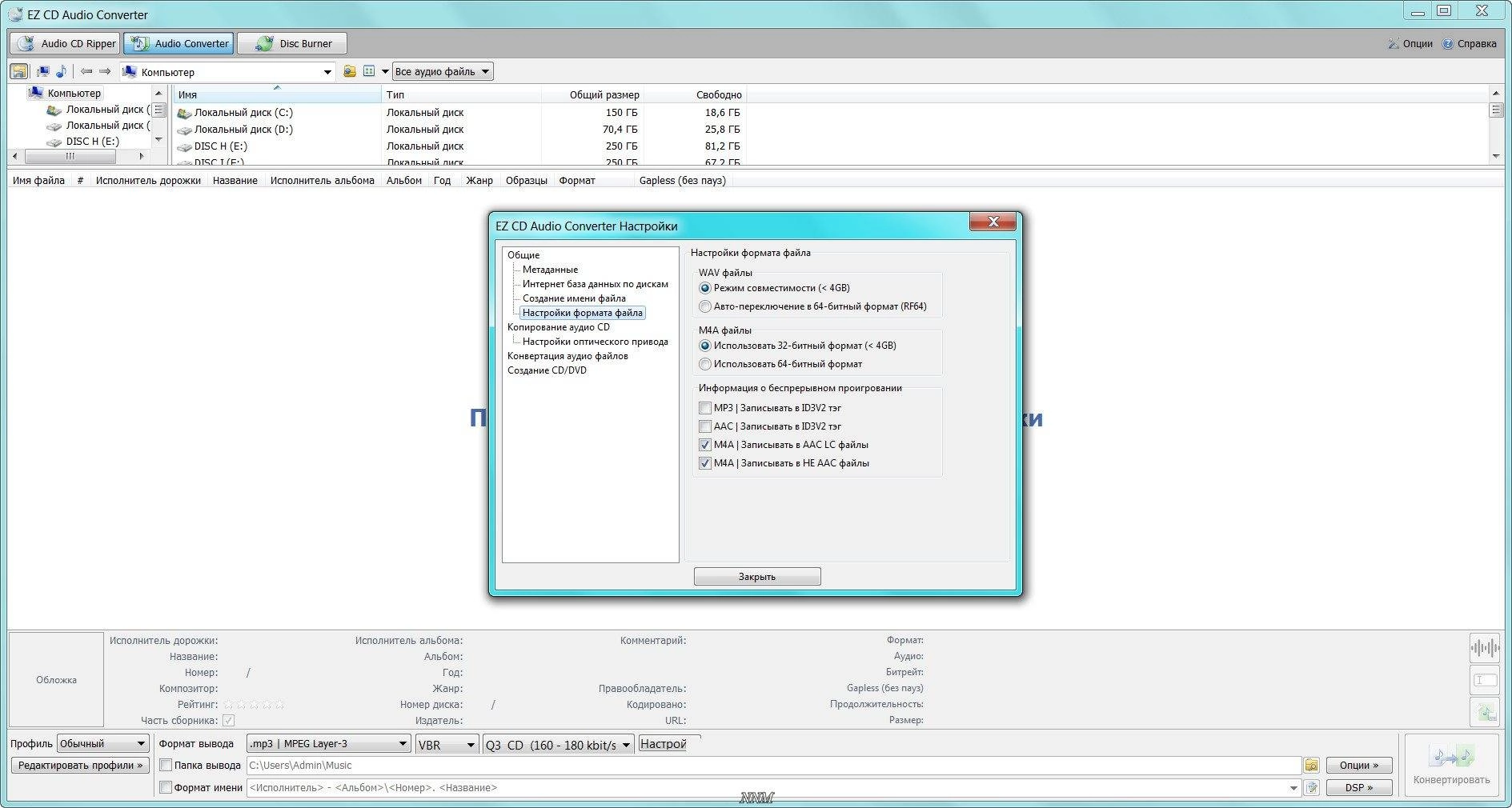This screenshot has width=1512, height=808.
Task: Uncheck M4A | Записывать в AAC LC файлы
Action: point(705,445)
